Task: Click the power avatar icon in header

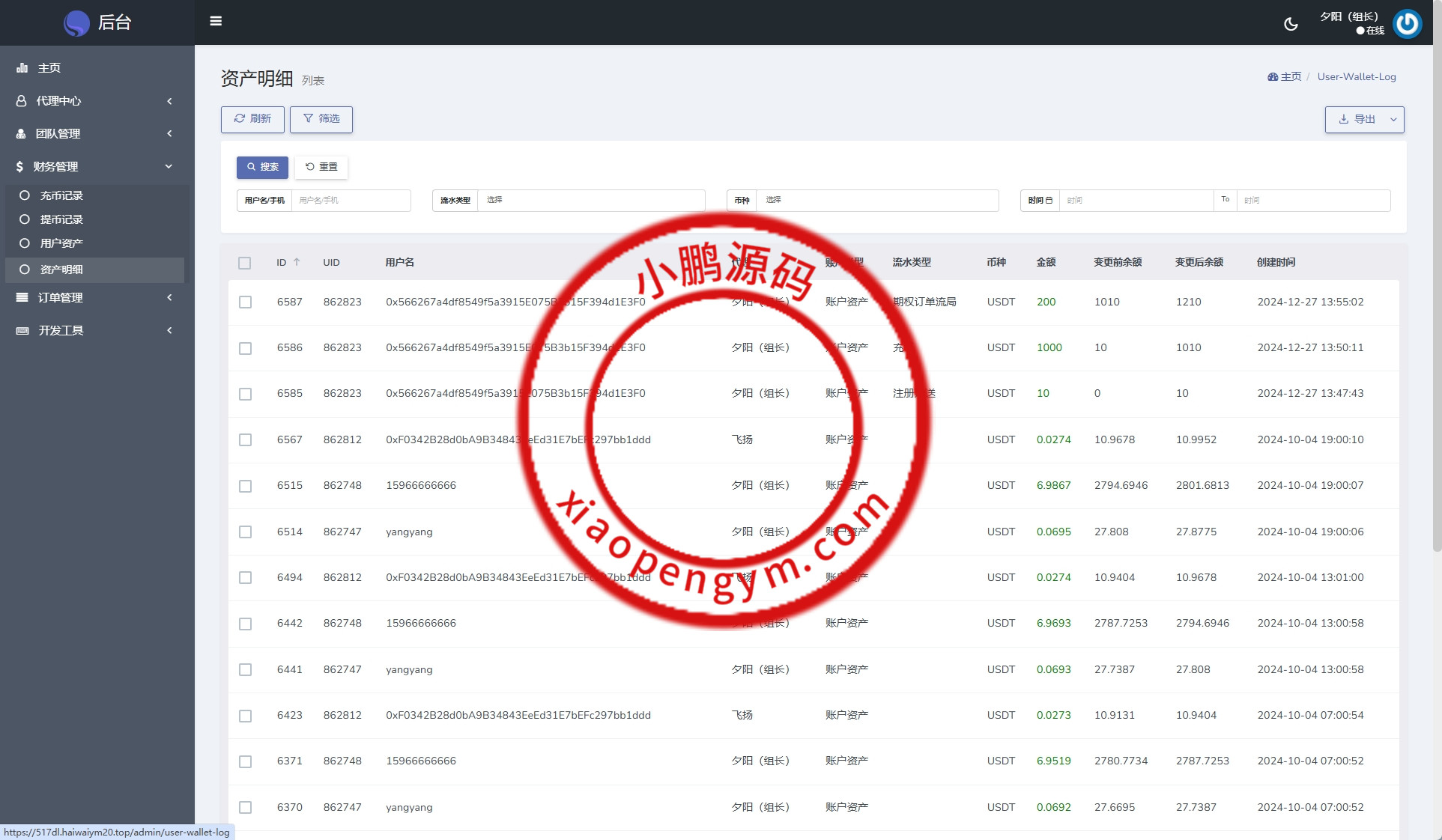Action: [x=1407, y=24]
